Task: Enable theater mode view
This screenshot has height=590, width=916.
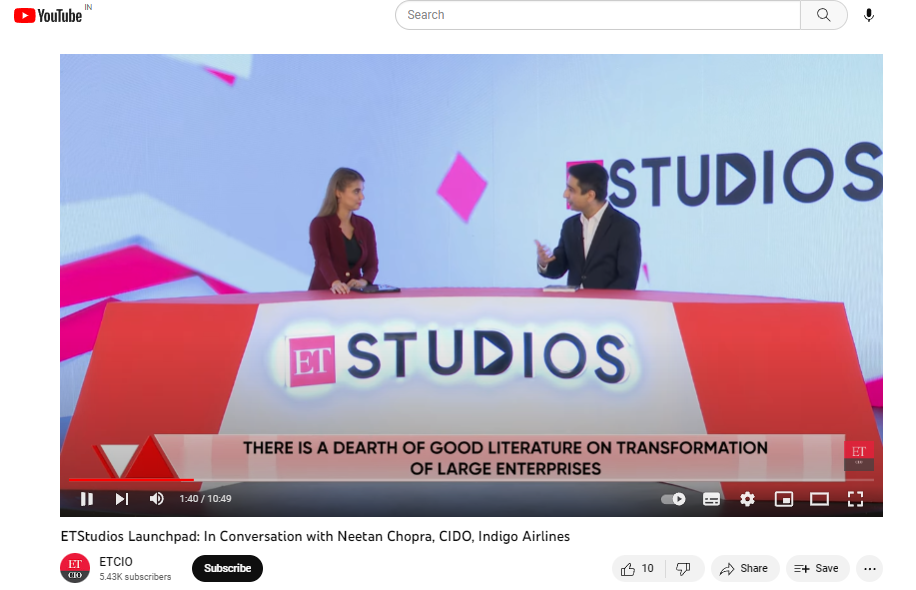Action: [819, 499]
